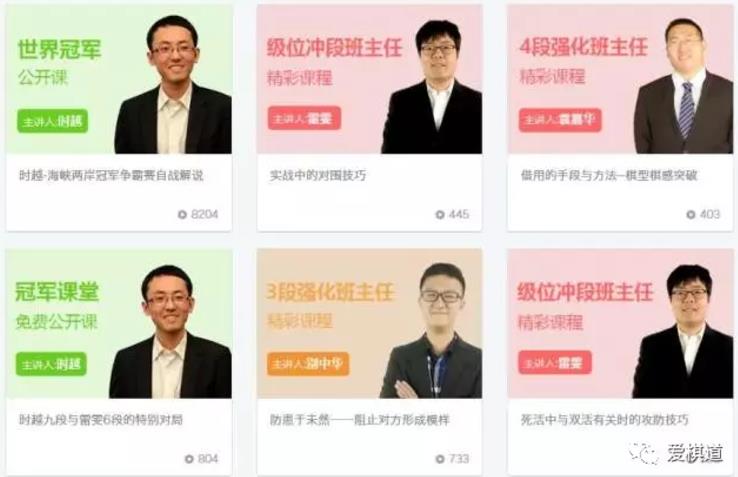This screenshot has height=477, width=738.
Task: Click the WeChat logo watermark icon
Action: (644, 453)
